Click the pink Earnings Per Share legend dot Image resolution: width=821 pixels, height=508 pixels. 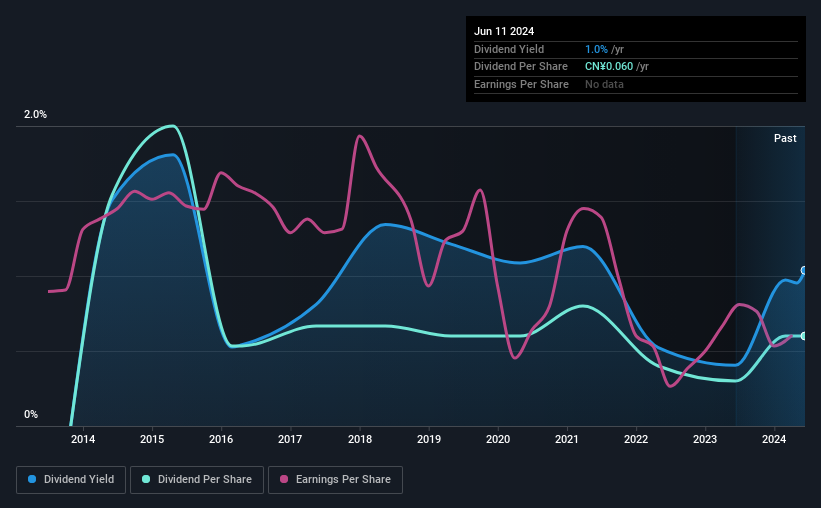point(284,479)
